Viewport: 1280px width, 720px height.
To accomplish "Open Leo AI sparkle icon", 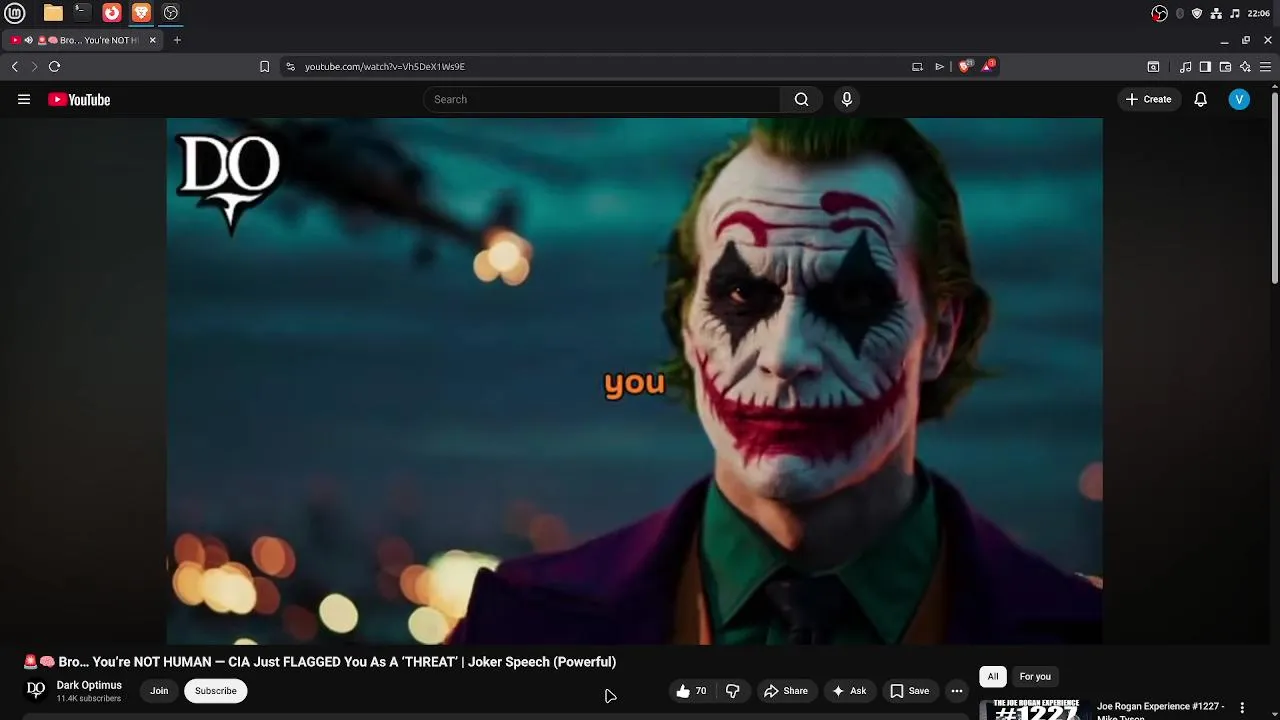I will tap(1245, 67).
